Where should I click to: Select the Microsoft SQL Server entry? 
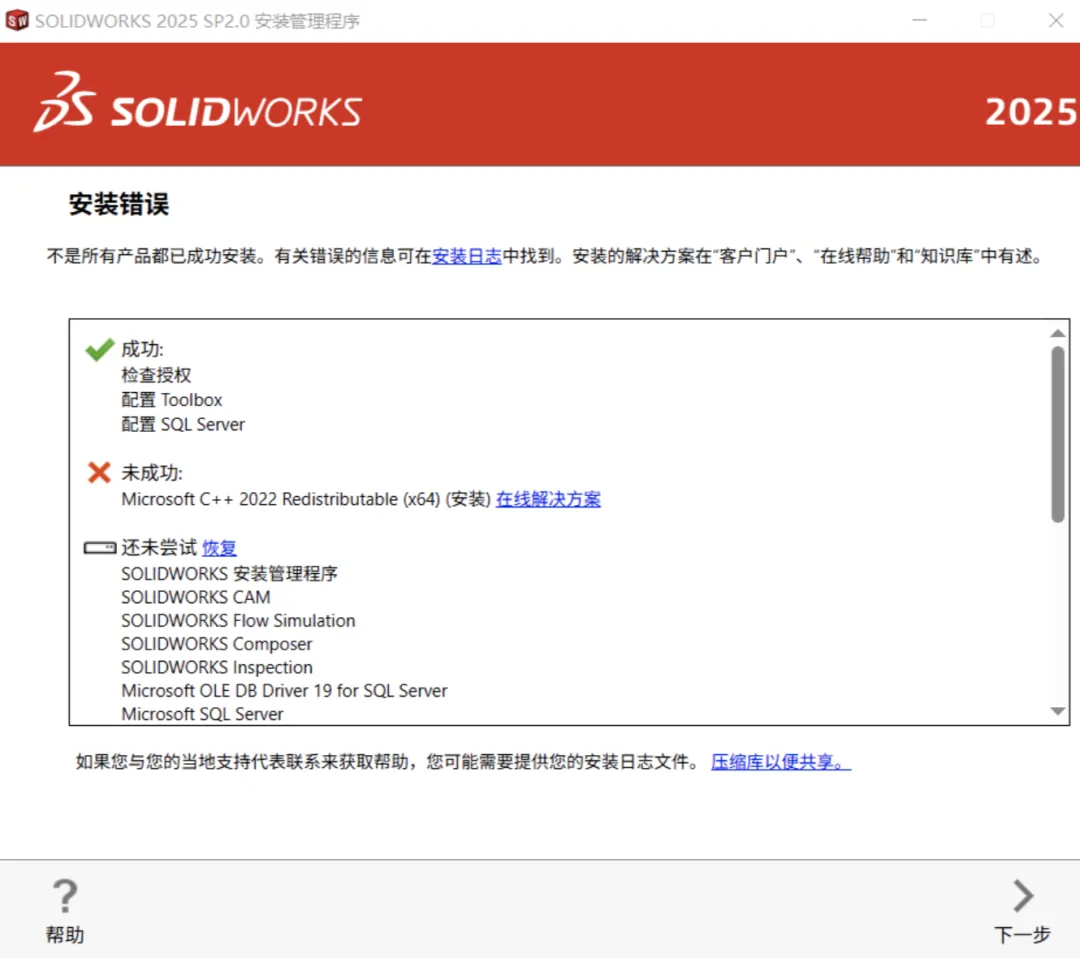click(202, 714)
